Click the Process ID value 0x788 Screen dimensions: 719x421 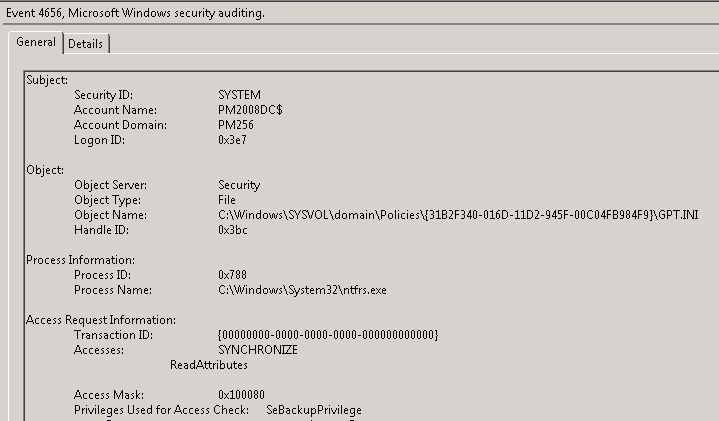[x=234, y=275]
